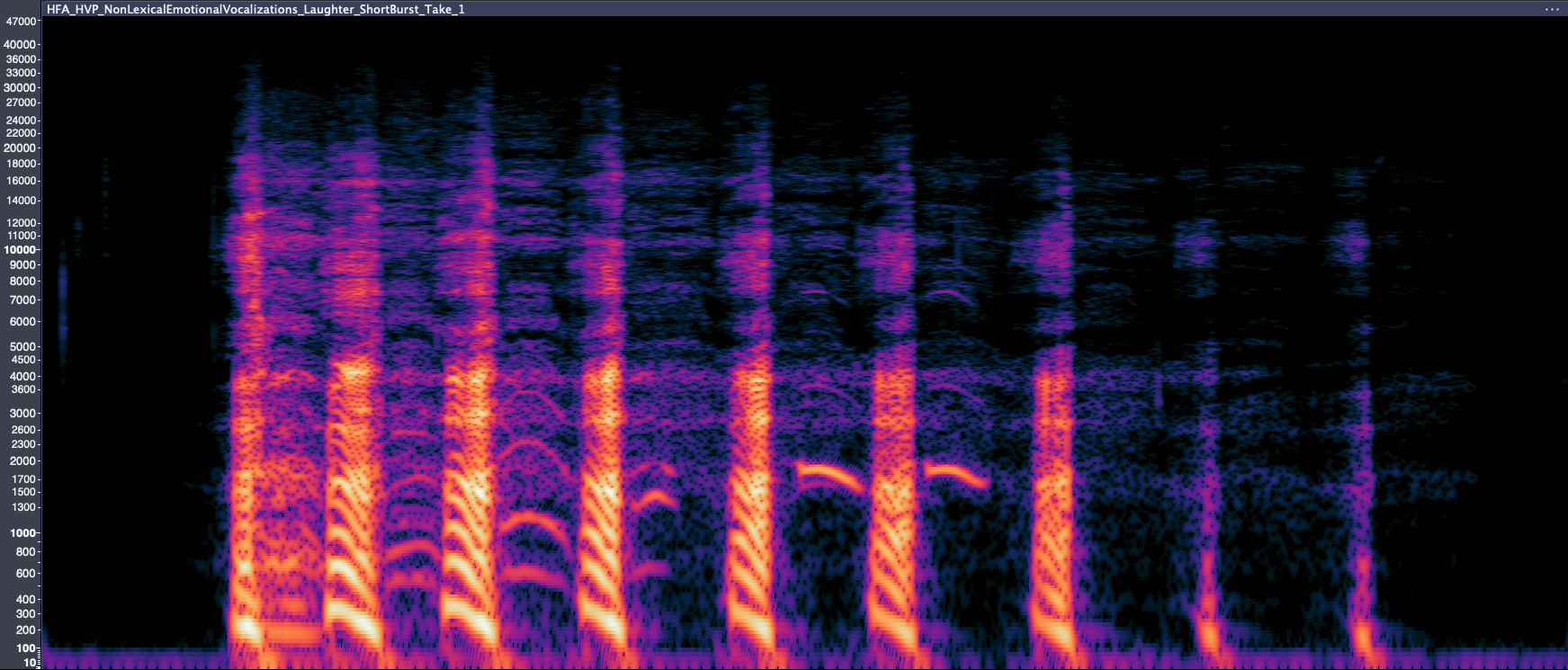Click the 4500 frequency axis label

tap(23, 360)
